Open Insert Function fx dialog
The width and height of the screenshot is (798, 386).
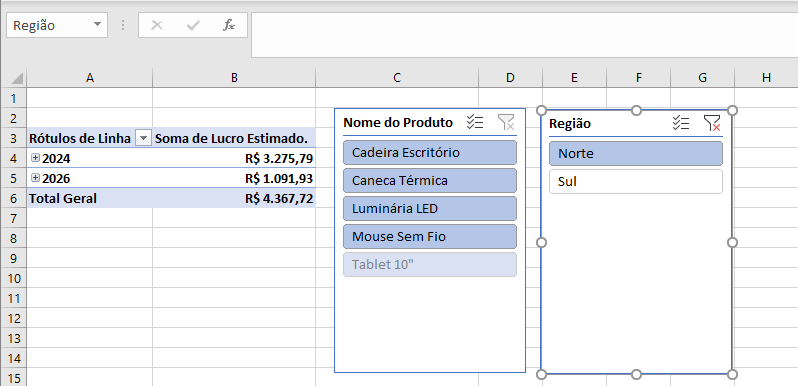(229, 25)
